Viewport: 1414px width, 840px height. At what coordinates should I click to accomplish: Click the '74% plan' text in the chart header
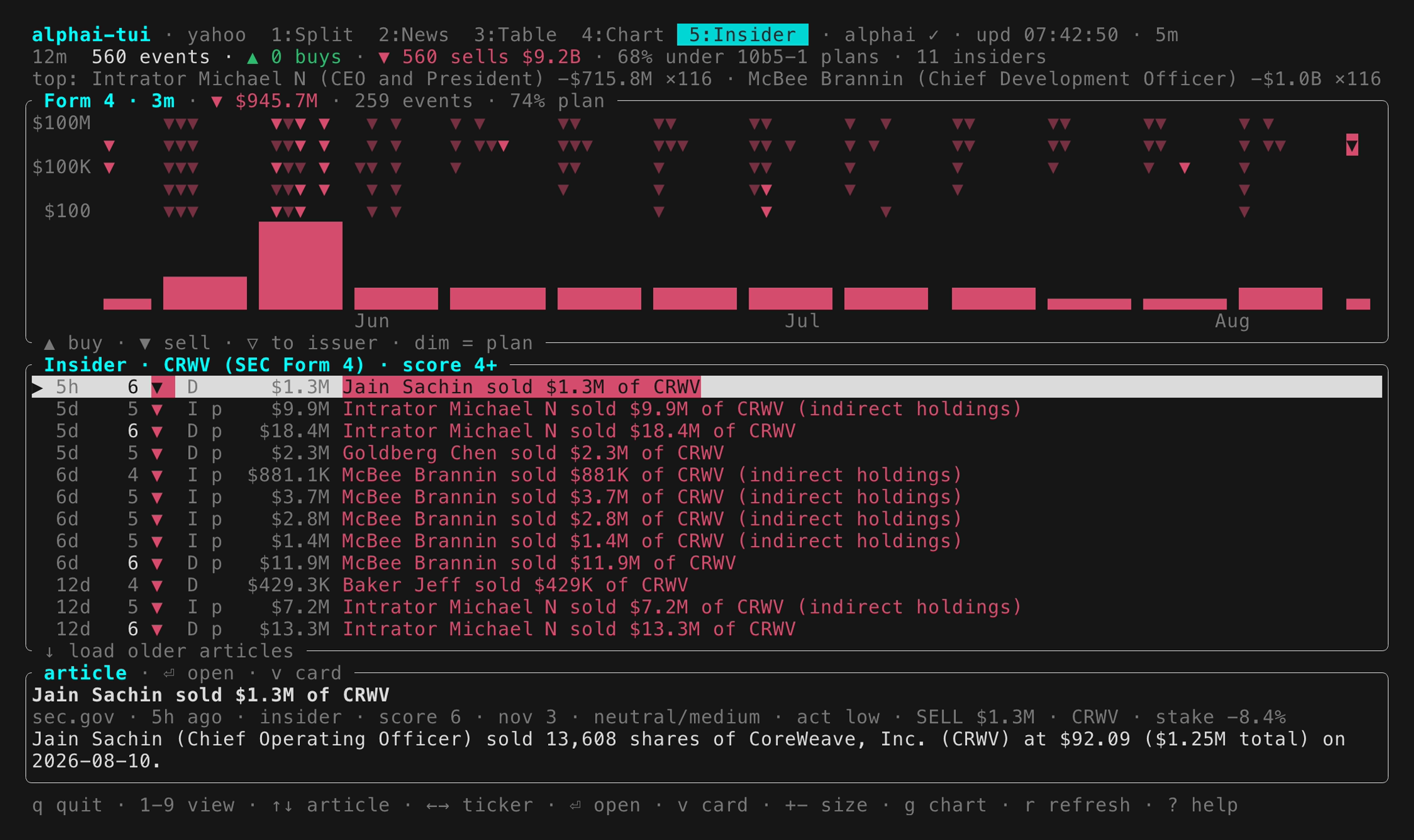[x=557, y=101]
